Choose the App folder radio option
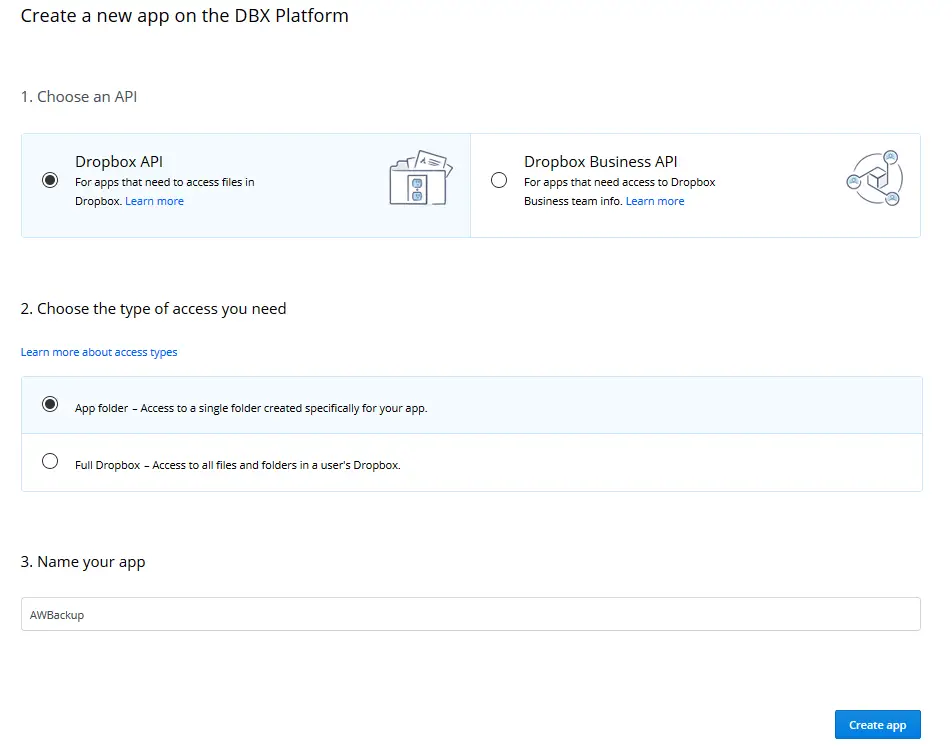 coord(50,404)
